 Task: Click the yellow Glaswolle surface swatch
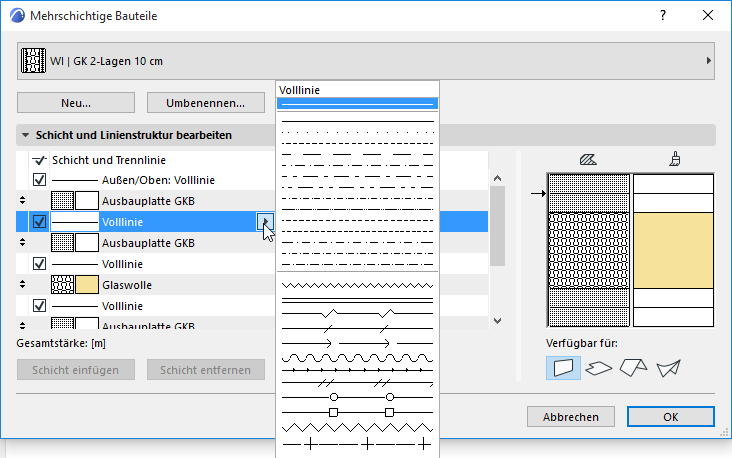pos(87,285)
